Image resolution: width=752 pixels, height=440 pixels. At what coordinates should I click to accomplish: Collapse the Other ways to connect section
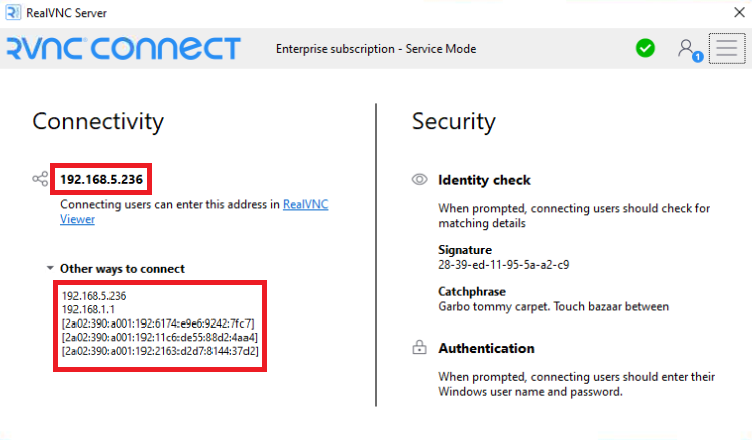pyautogui.click(x=50, y=268)
